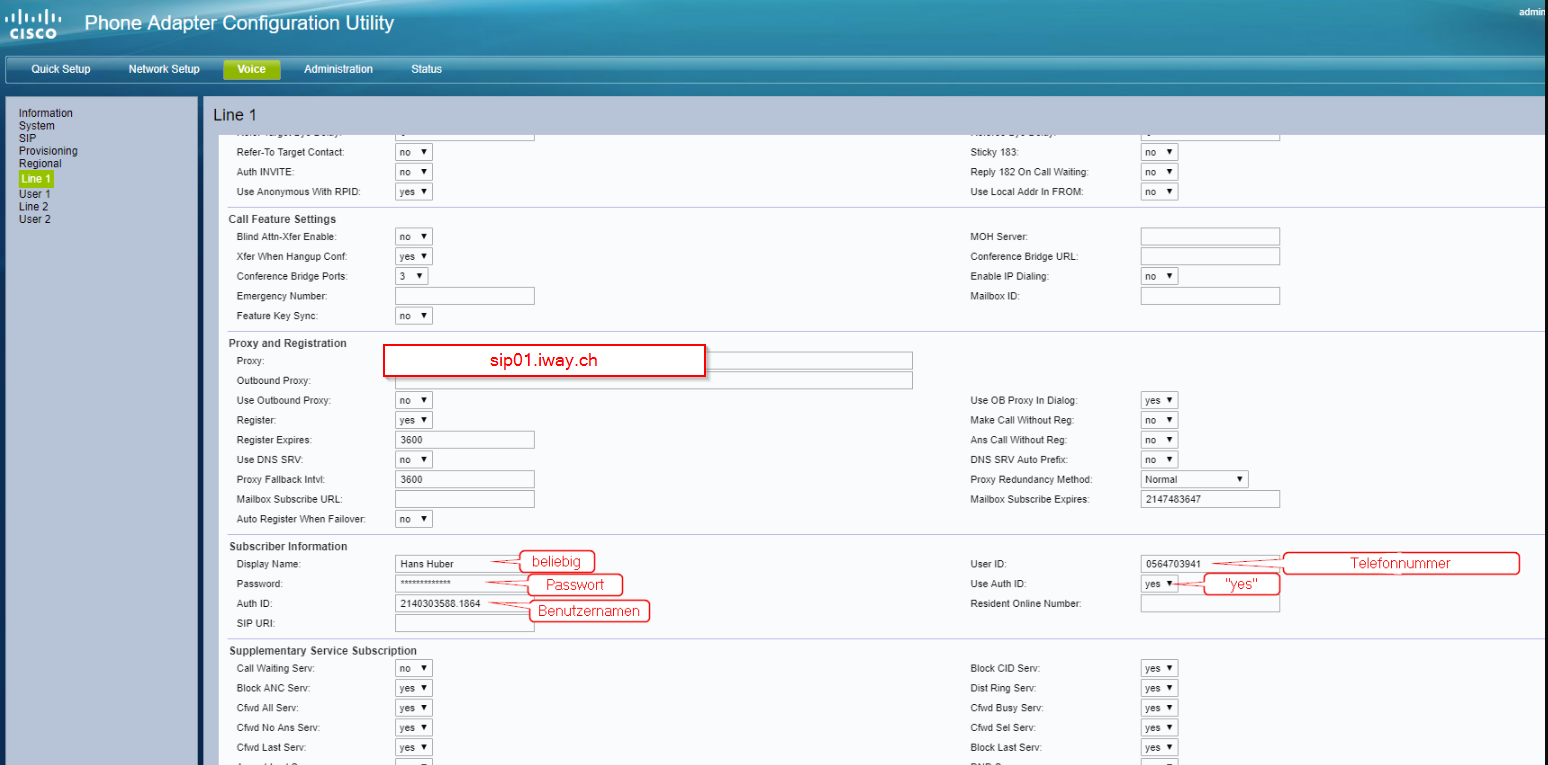
Task: Open User 1 in the sidebar
Action: pos(35,194)
